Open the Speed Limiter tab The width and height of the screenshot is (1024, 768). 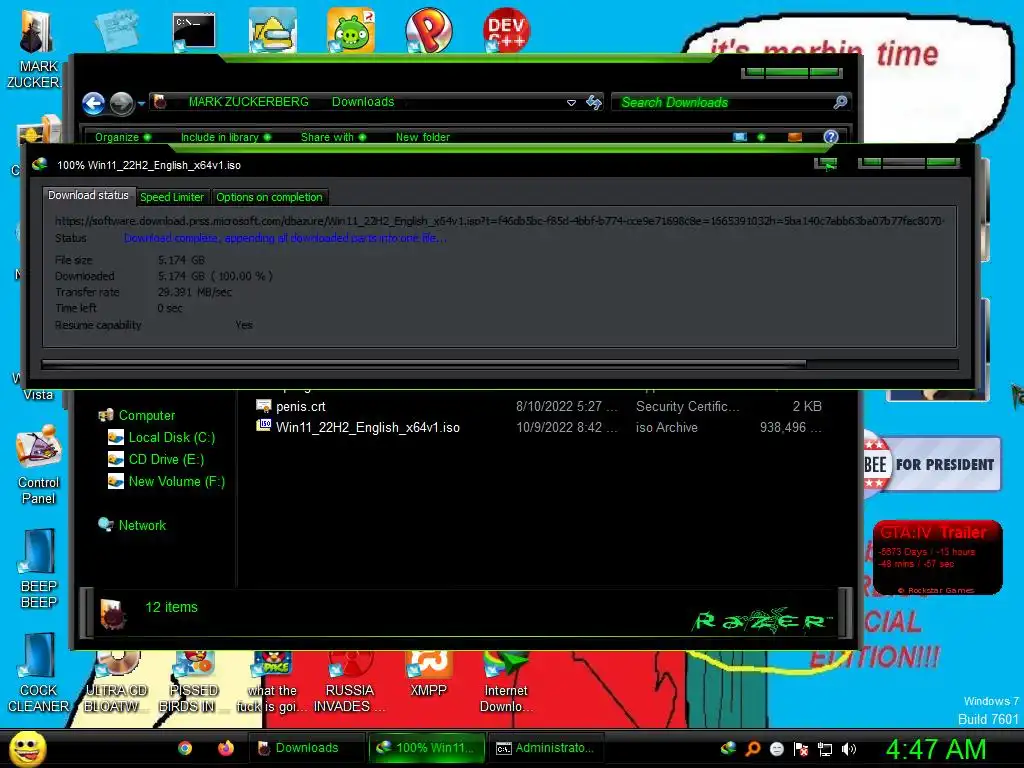(172, 197)
